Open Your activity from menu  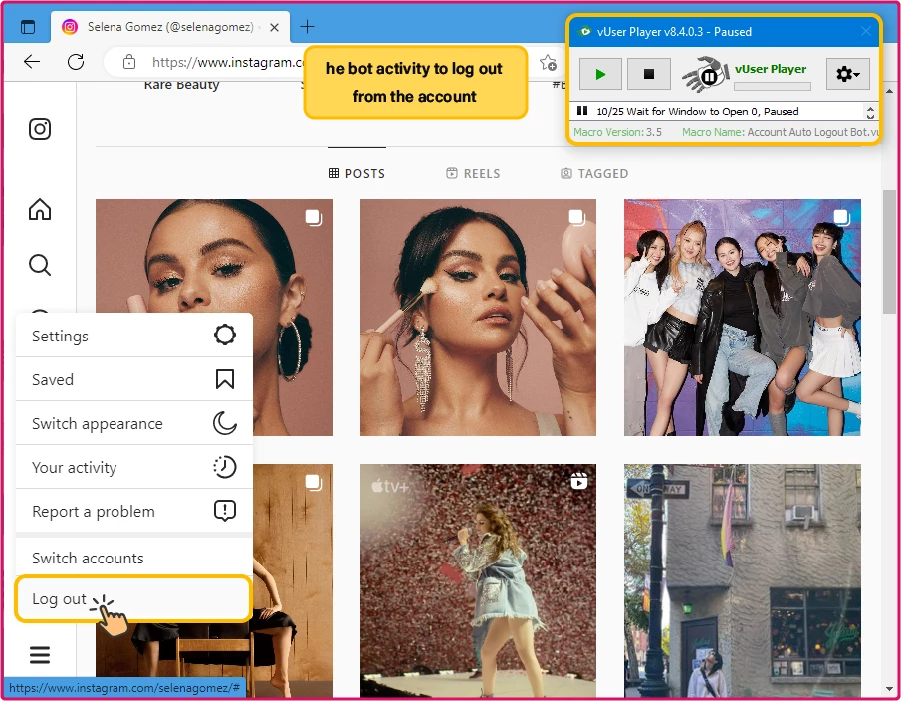click(134, 467)
